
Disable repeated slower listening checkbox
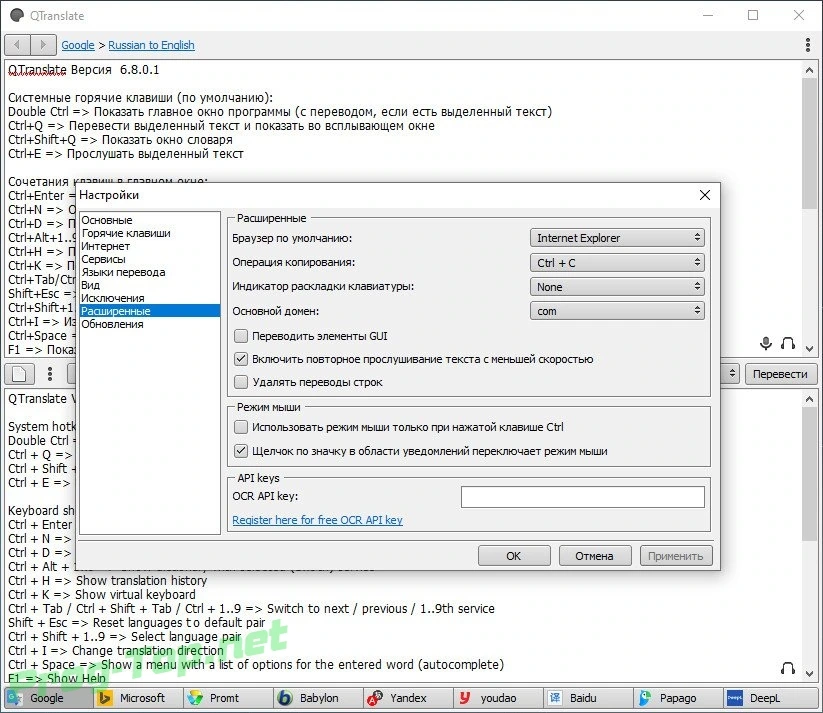(x=240, y=359)
